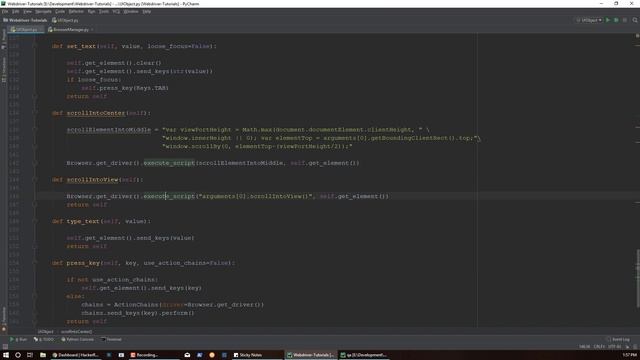Fold the scrollIntoCenter method in gutter
This screenshot has width=640, height=360.
tap(35, 113)
